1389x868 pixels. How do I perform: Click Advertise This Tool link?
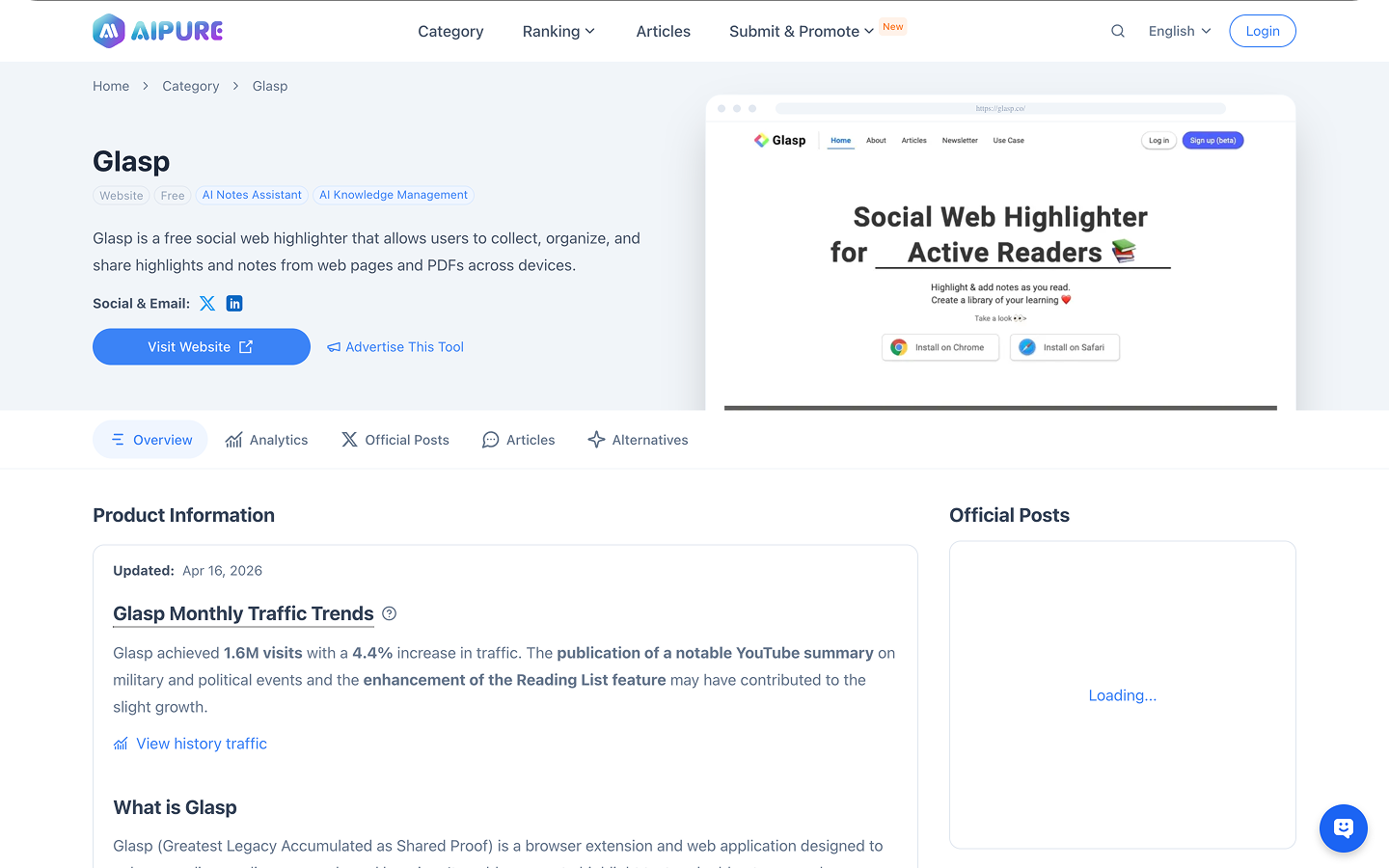395,347
